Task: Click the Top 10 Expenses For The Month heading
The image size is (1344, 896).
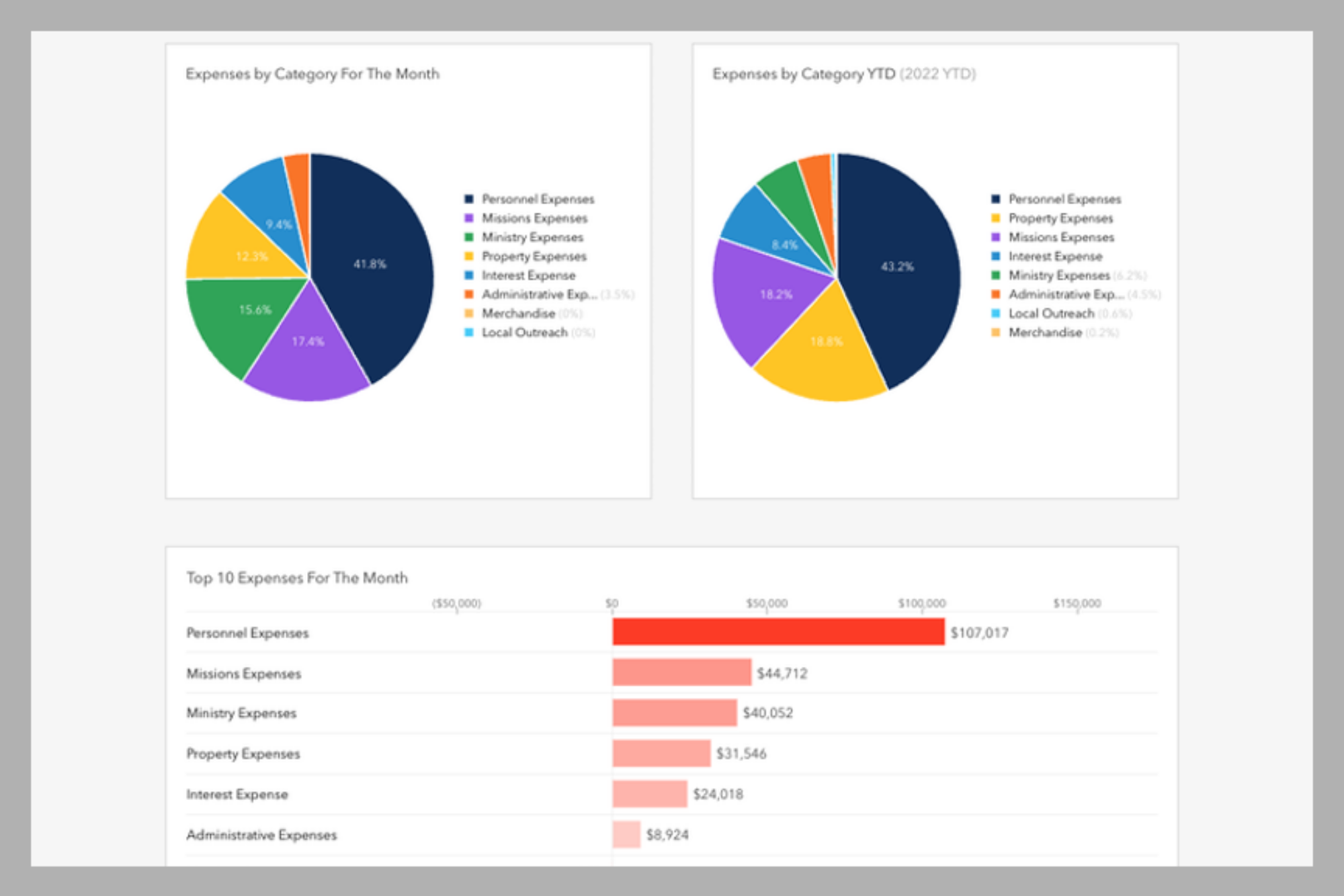Action: pyautogui.click(x=298, y=578)
